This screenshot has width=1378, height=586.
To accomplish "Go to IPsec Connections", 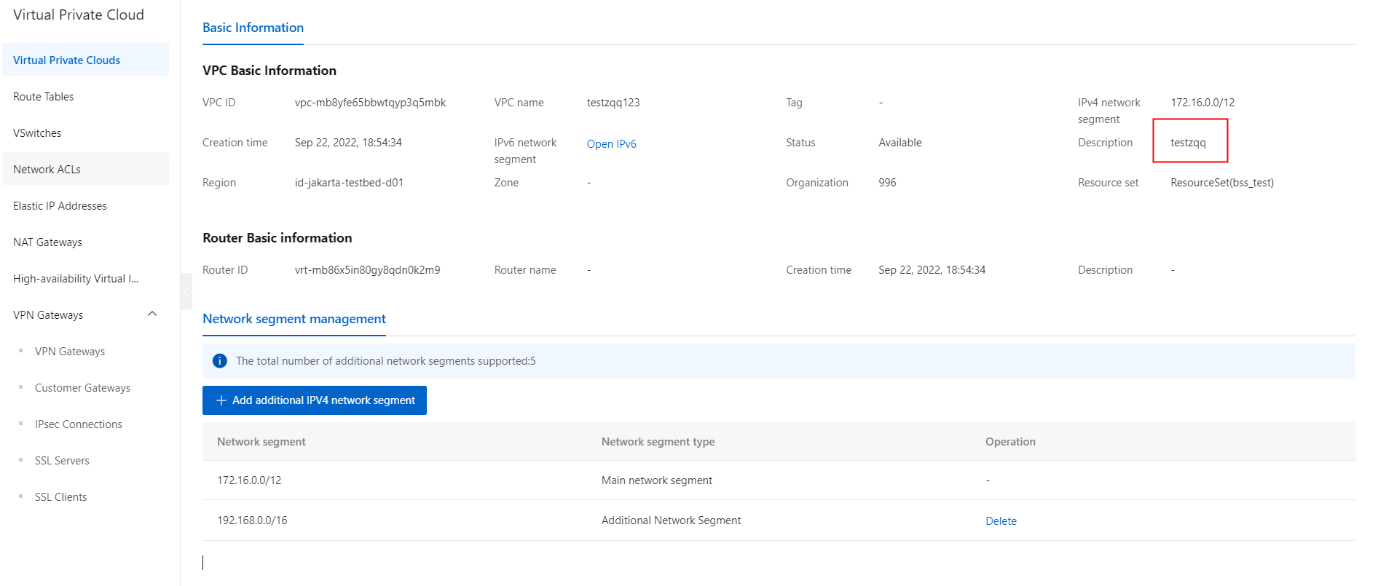I will point(79,424).
